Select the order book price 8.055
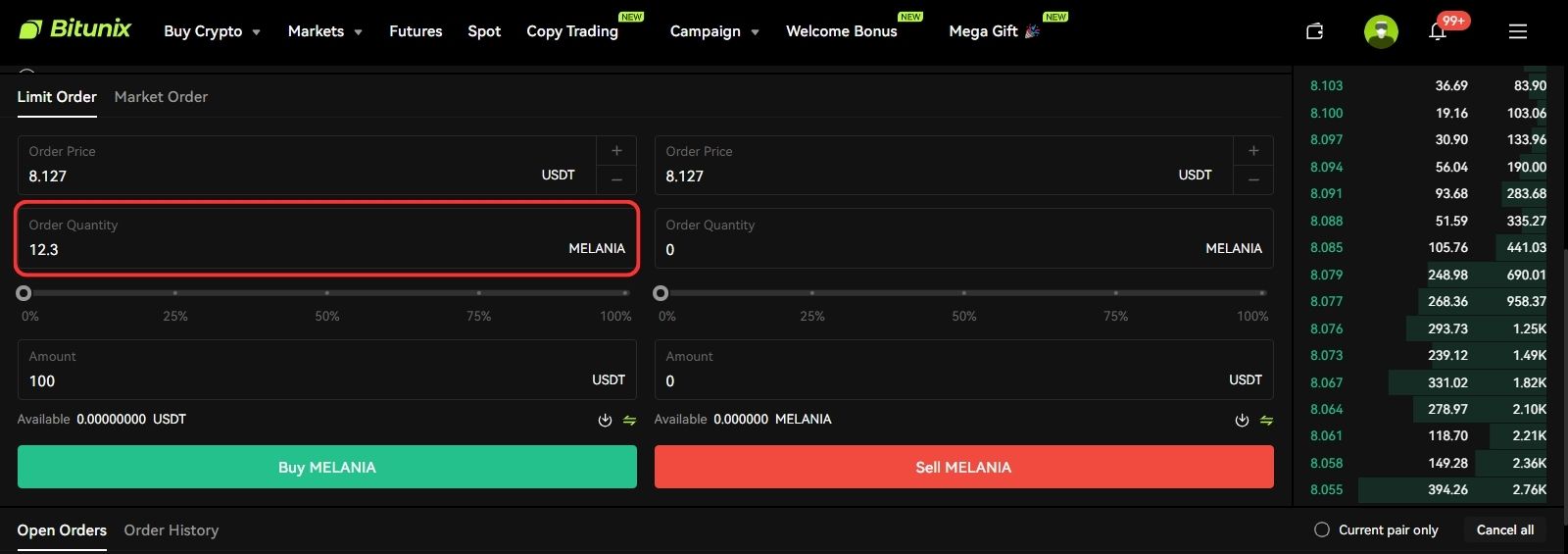This screenshot has height=554, width=1568. click(x=1327, y=490)
